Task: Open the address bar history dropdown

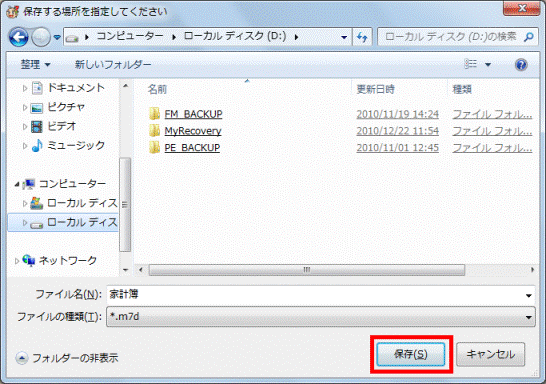Action: [x=344, y=37]
